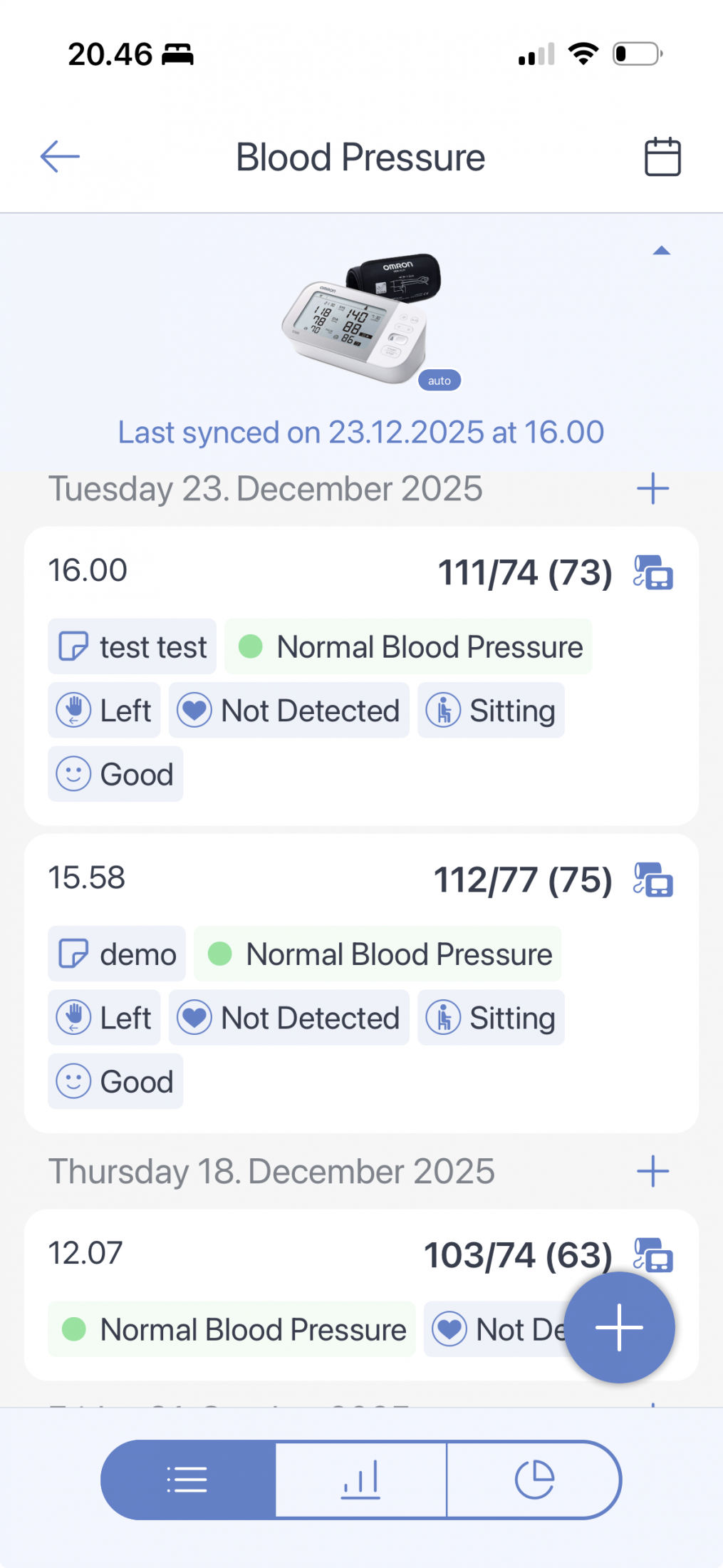This screenshot has width=723, height=1568.
Task: Open the calendar date picker icon
Action: point(662,157)
